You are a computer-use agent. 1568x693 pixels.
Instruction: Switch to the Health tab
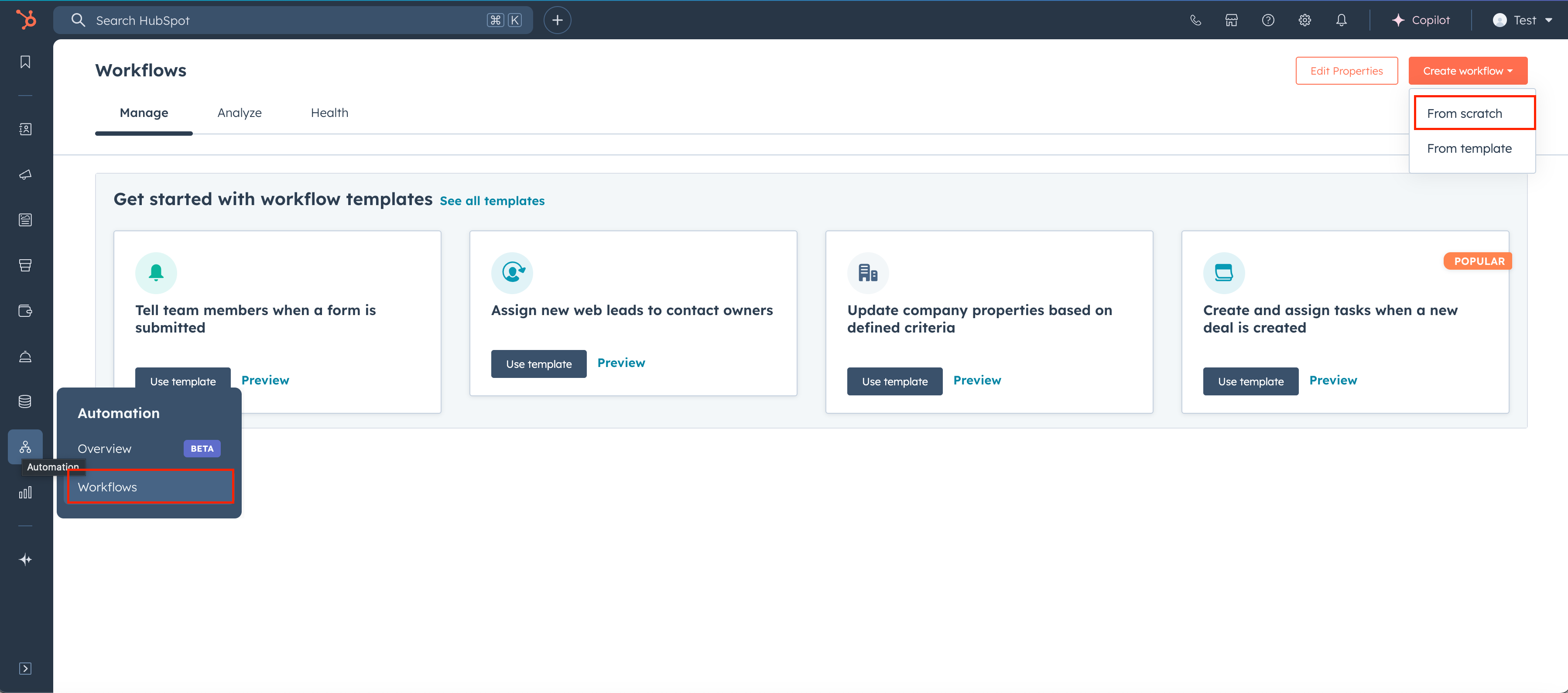[x=329, y=113]
